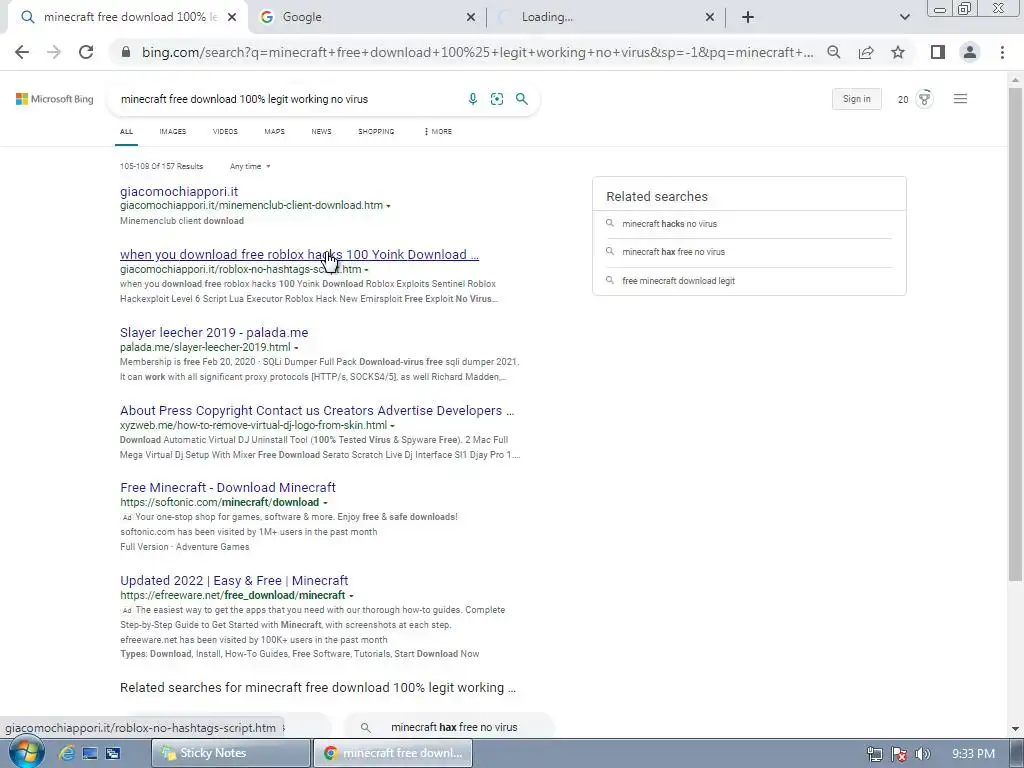The image size is (1024, 768).
Task: Open About Press Copyright xyzweb result
Action: (x=317, y=411)
